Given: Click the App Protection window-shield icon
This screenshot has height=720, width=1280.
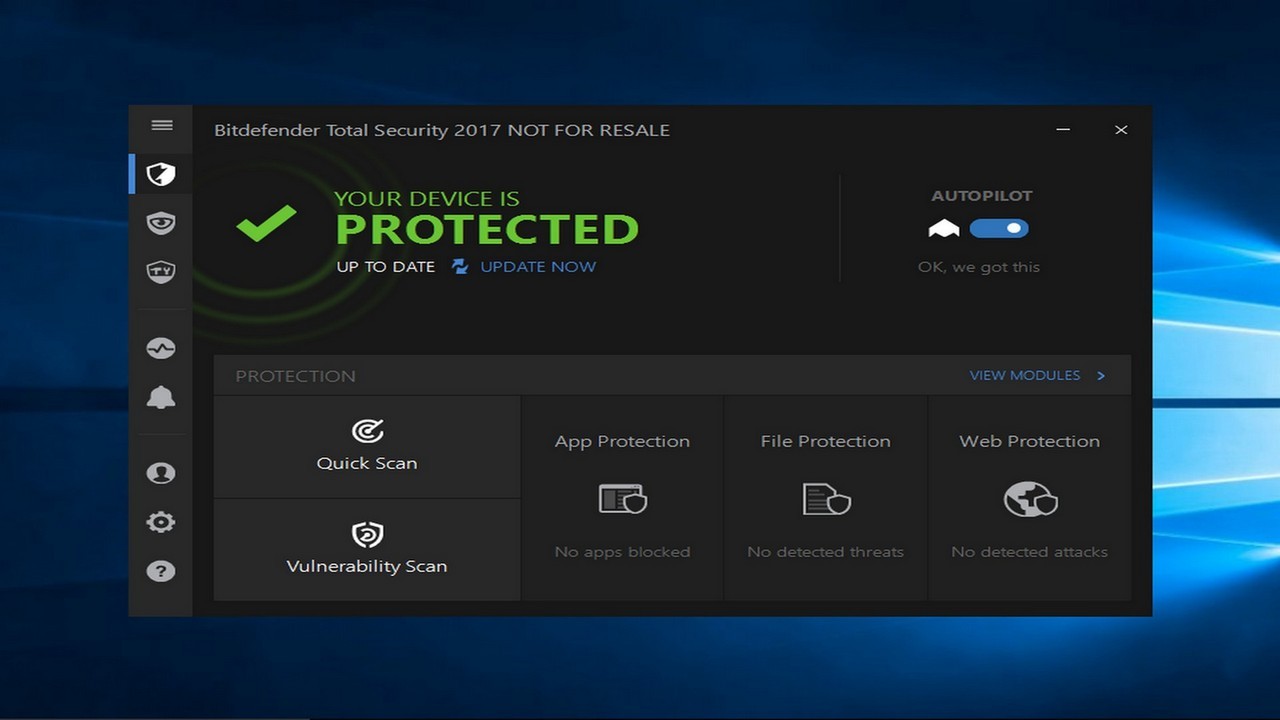Looking at the screenshot, I should (x=622, y=498).
